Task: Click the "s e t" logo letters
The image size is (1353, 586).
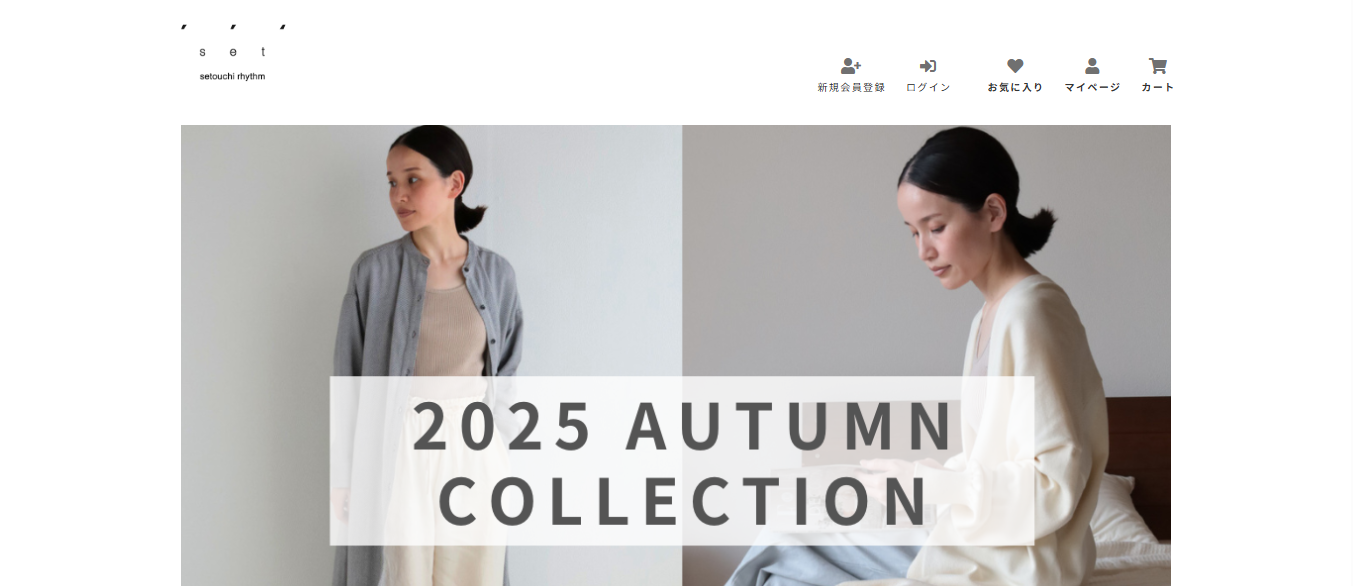Action: (233, 52)
